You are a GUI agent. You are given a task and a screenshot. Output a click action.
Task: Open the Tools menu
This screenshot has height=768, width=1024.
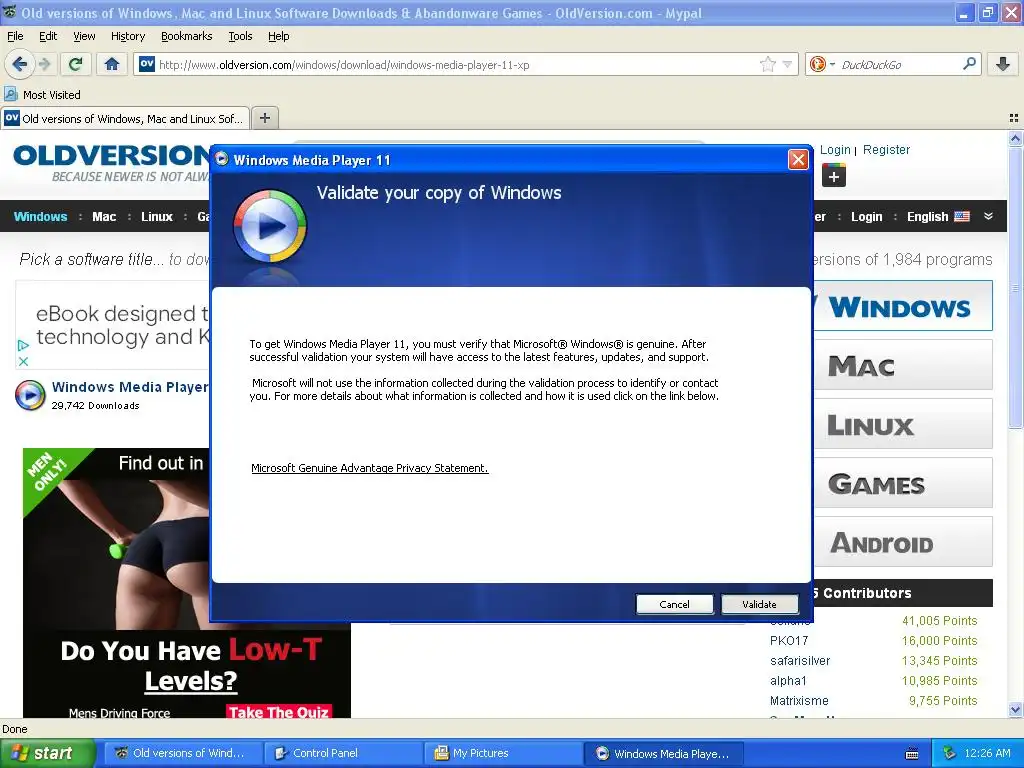click(x=240, y=36)
